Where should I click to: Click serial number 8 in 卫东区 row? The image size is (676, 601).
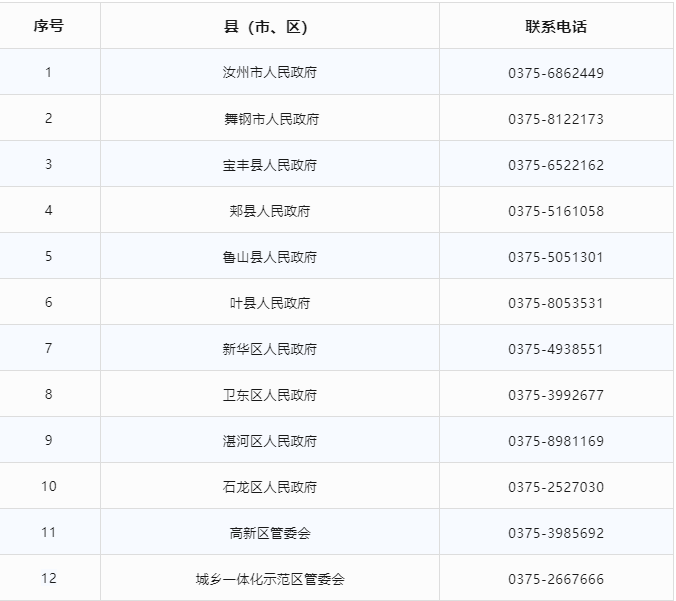pyautogui.click(x=49, y=394)
